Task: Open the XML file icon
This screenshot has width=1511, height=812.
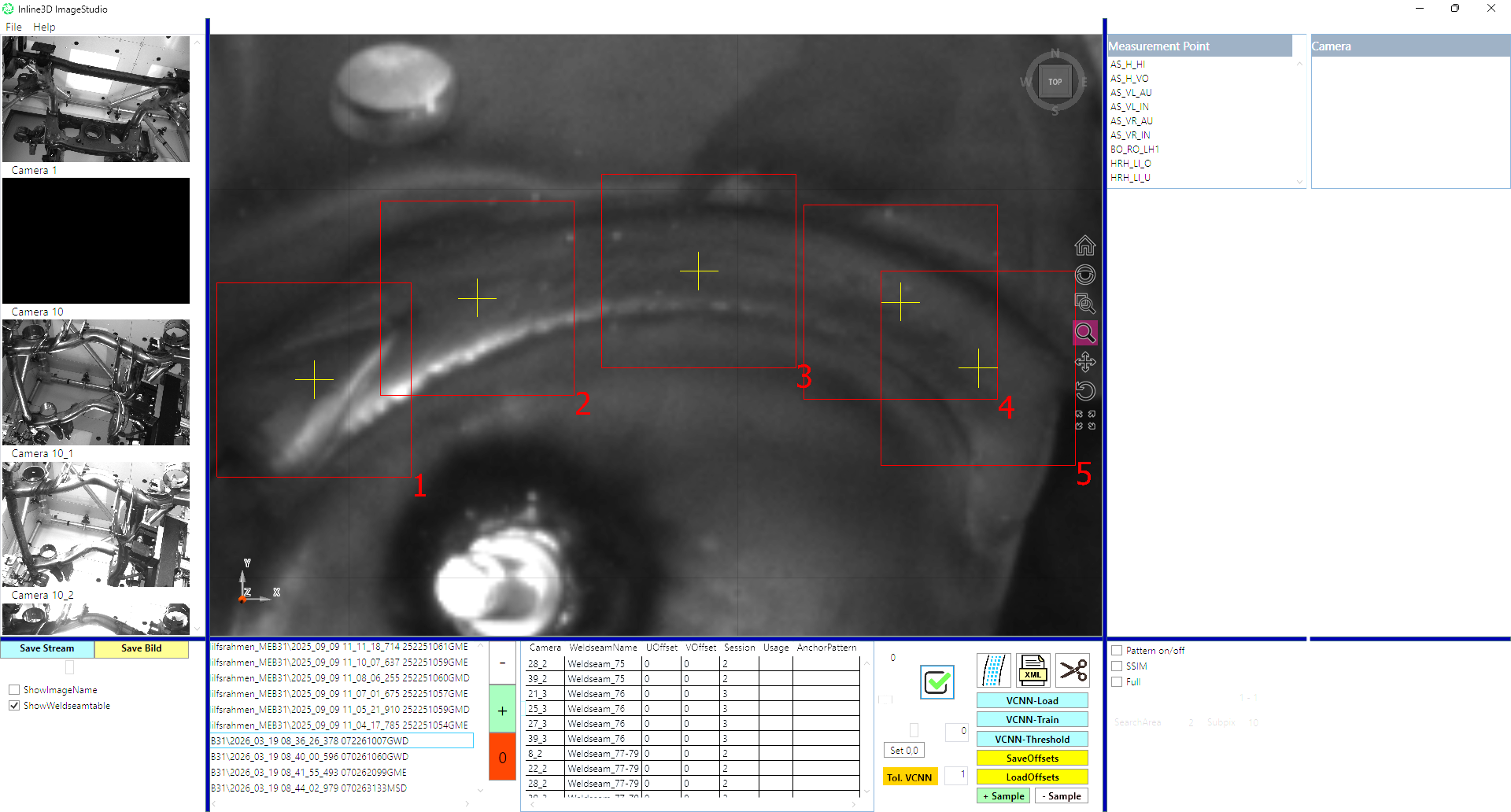Action: coord(1033,670)
